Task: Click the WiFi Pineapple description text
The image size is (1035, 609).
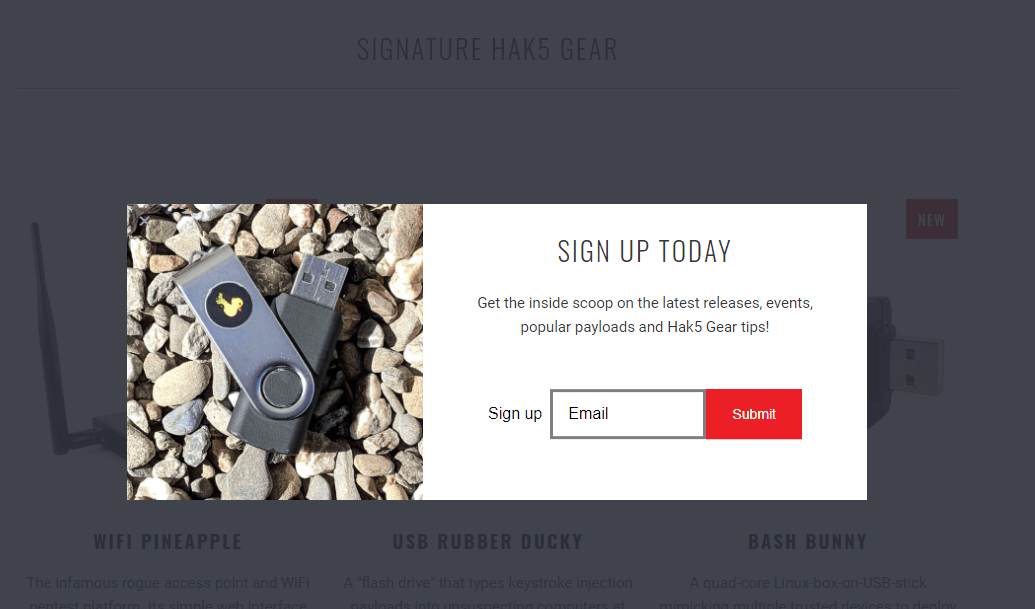Action: pos(168,593)
